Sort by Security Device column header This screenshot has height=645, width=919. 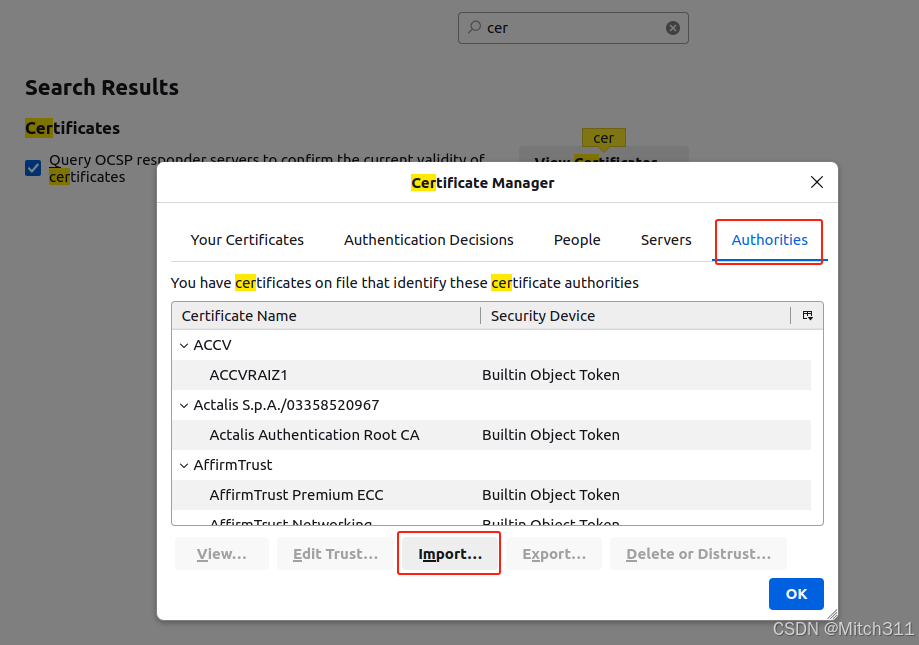tap(635, 316)
